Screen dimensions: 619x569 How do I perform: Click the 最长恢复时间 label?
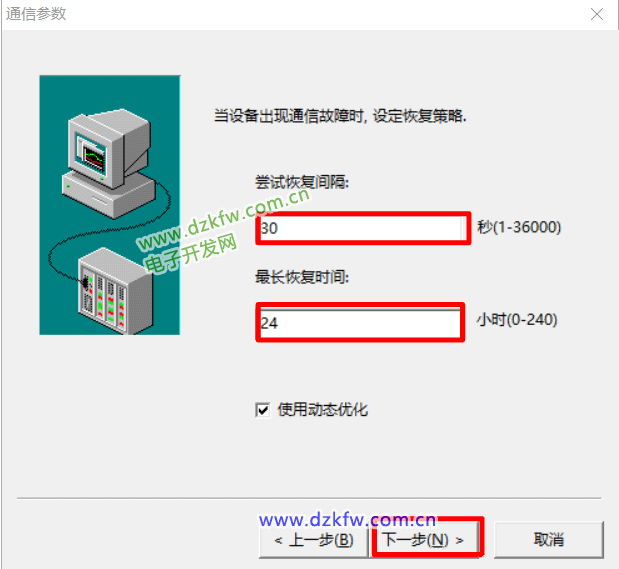coord(302,277)
